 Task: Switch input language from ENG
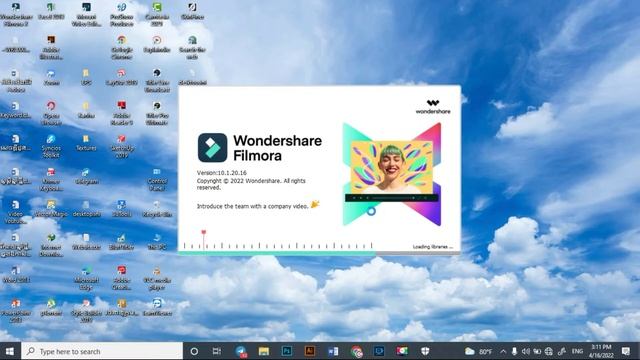tap(577, 351)
